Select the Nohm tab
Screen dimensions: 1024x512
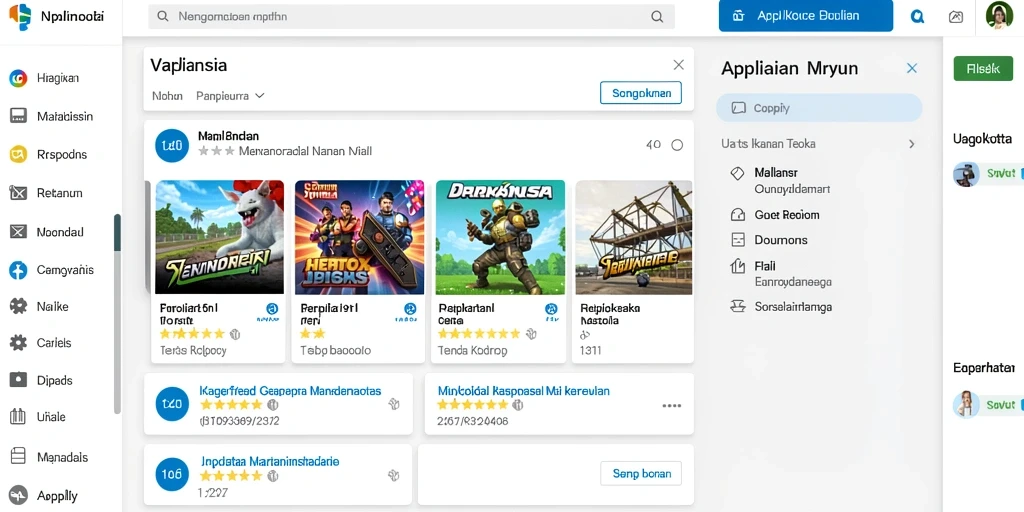click(167, 95)
